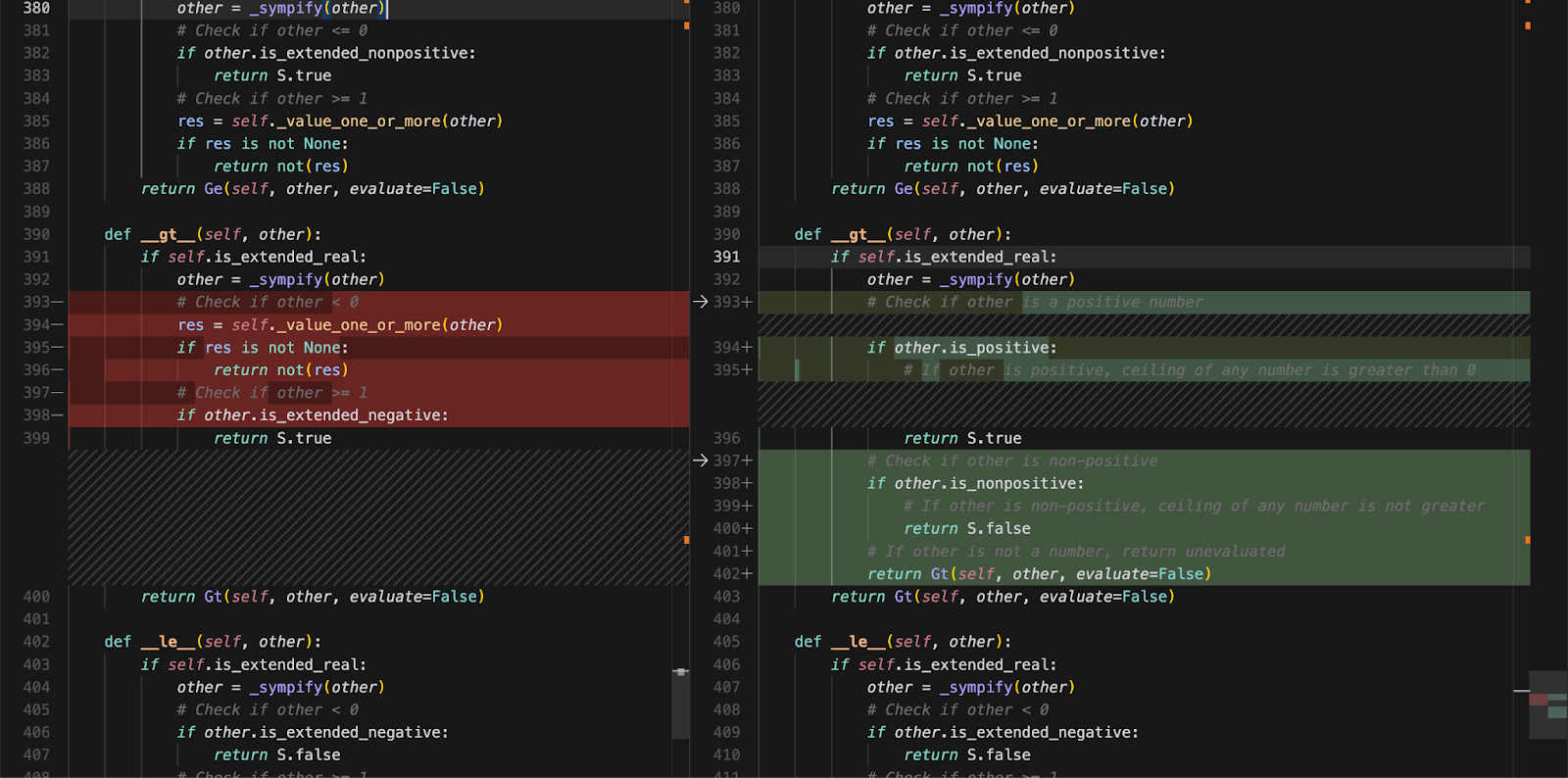Viewport: 1568px width, 778px height.
Task: Click 'def __le__' definition in right pane
Action: (x=903, y=642)
